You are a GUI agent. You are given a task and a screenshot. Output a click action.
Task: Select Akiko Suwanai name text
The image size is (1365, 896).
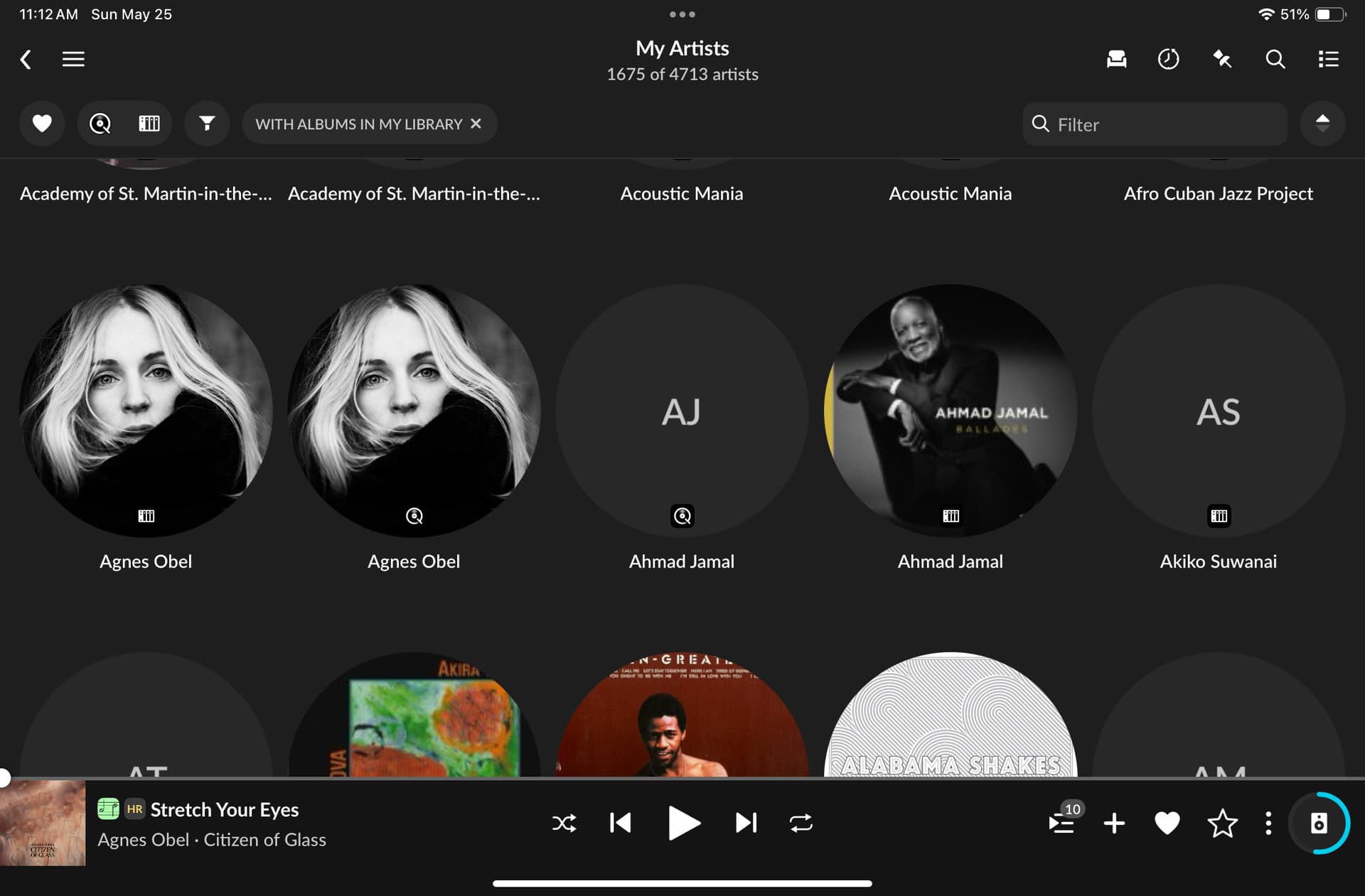pyautogui.click(x=1219, y=561)
